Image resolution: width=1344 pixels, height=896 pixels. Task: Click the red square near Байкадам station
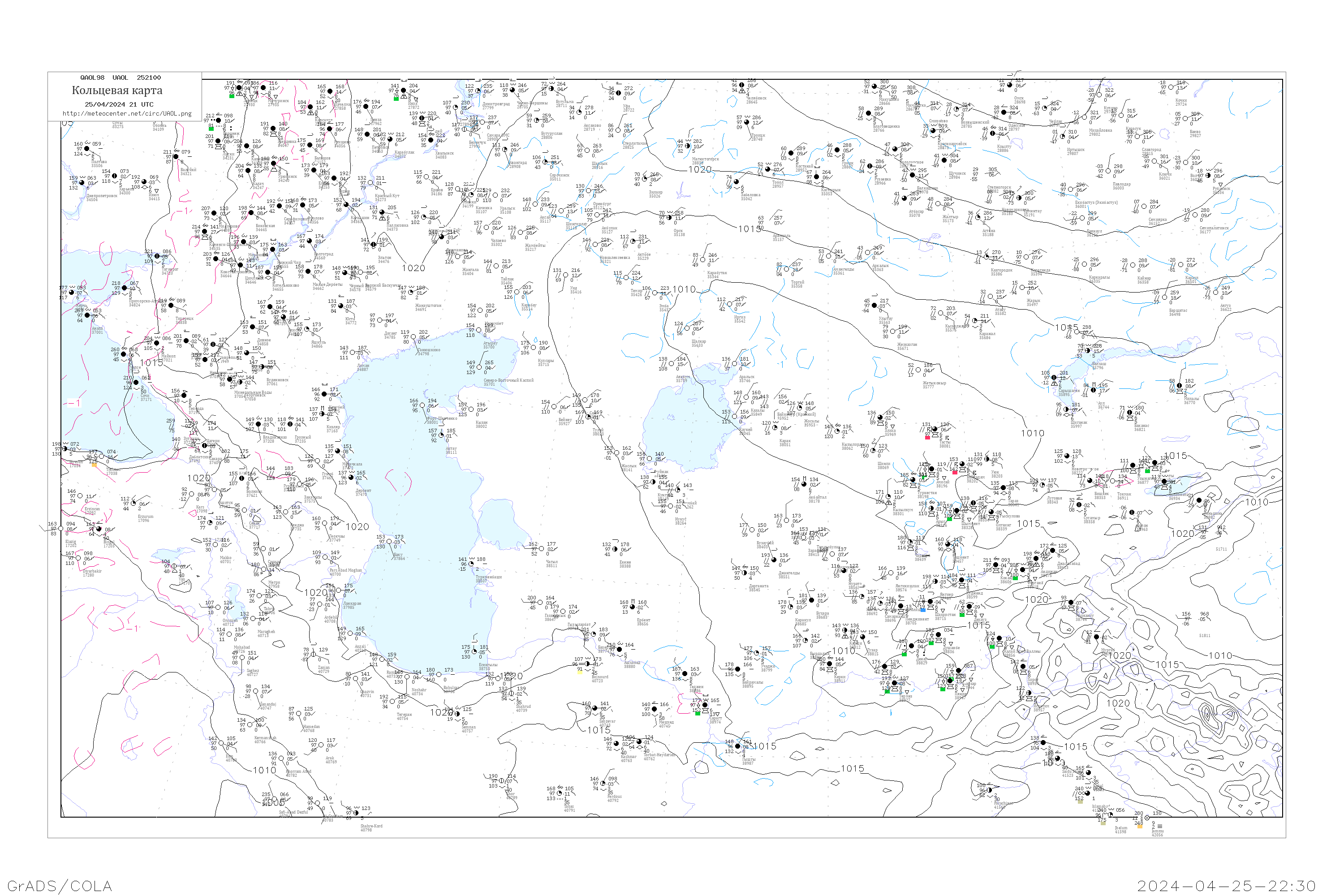[x=955, y=472]
